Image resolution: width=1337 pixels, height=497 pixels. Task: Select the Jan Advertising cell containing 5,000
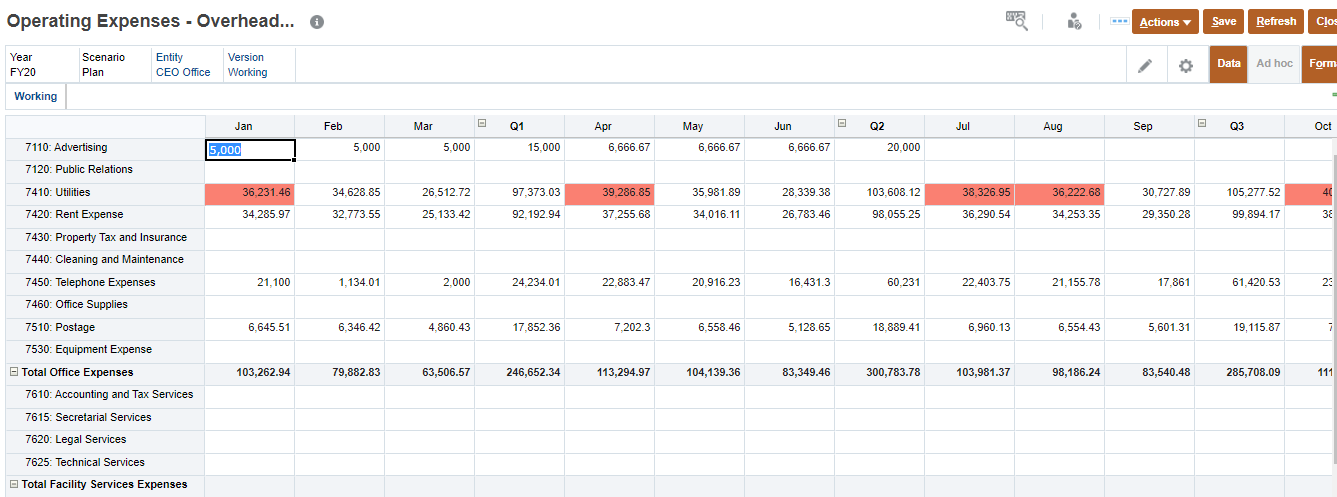coord(250,150)
